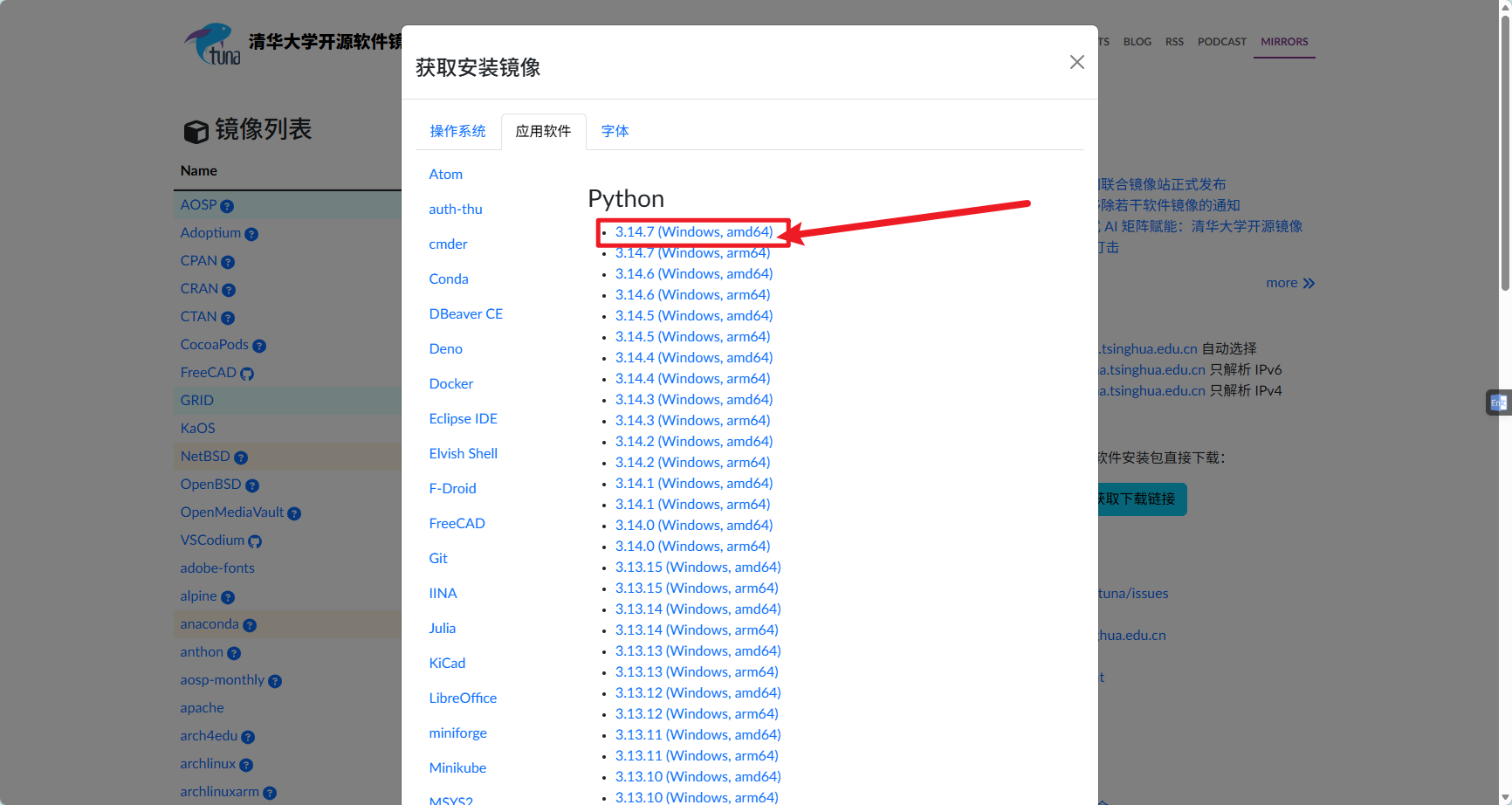Select KiCad in the software list
This screenshot has width=1512, height=805.
(448, 664)
